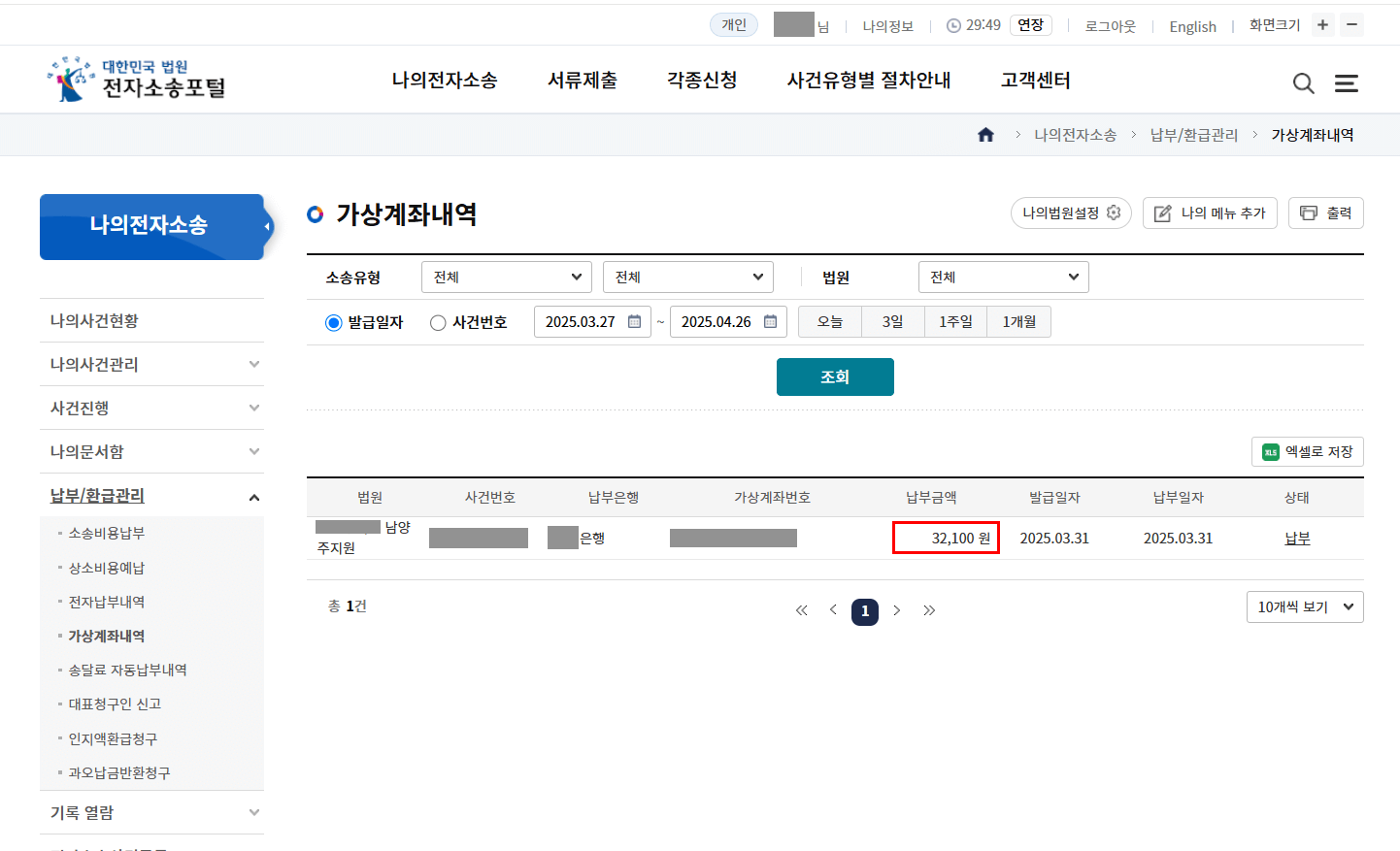
Task: Click the pencil icon for 나의 메뉴 추가
Action: 1162,213
